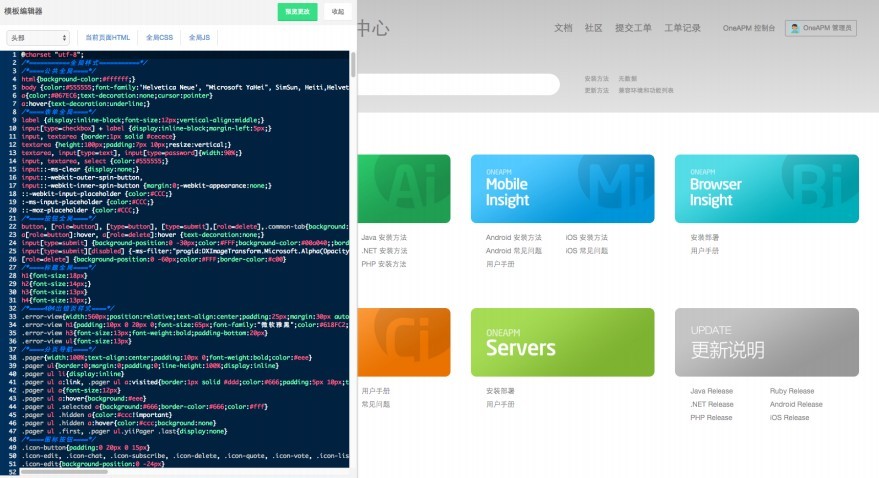Open iOS 安装方法 link
The image size is (879, 478).
(x=586, y=238)
